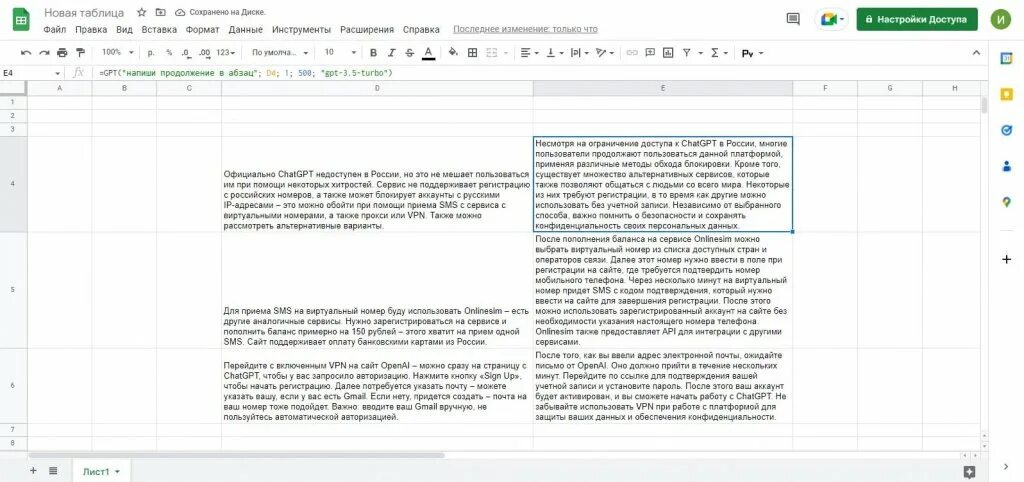Open zoom 100% dropdown
This screenshot has height=482, width=1024.
pos(118,52)
